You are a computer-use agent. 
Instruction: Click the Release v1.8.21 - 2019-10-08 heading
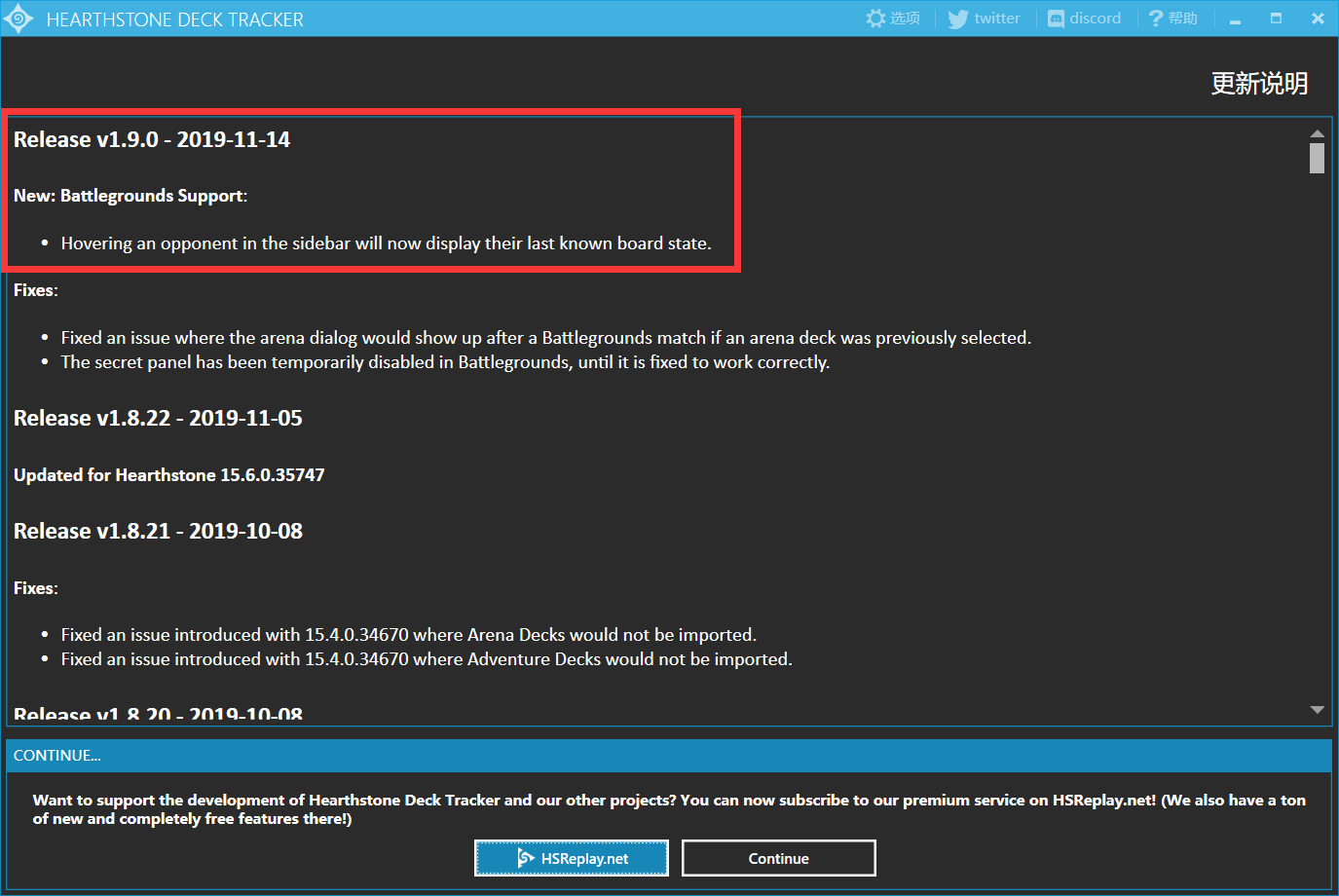[x=158, y=531]
